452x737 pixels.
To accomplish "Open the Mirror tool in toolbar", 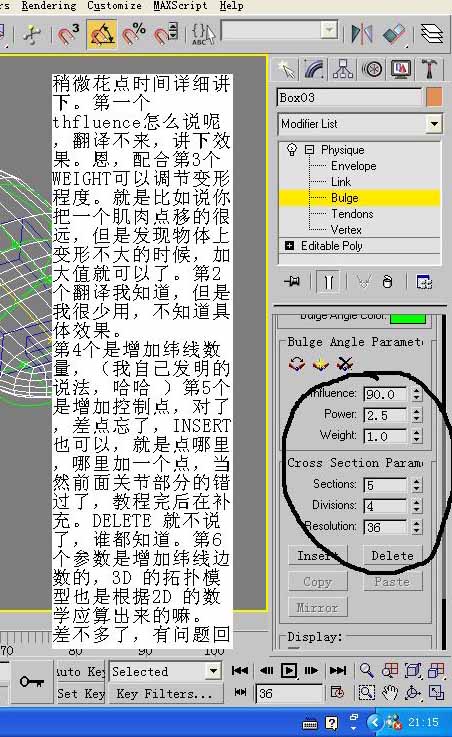I will (x=361, y=34).
